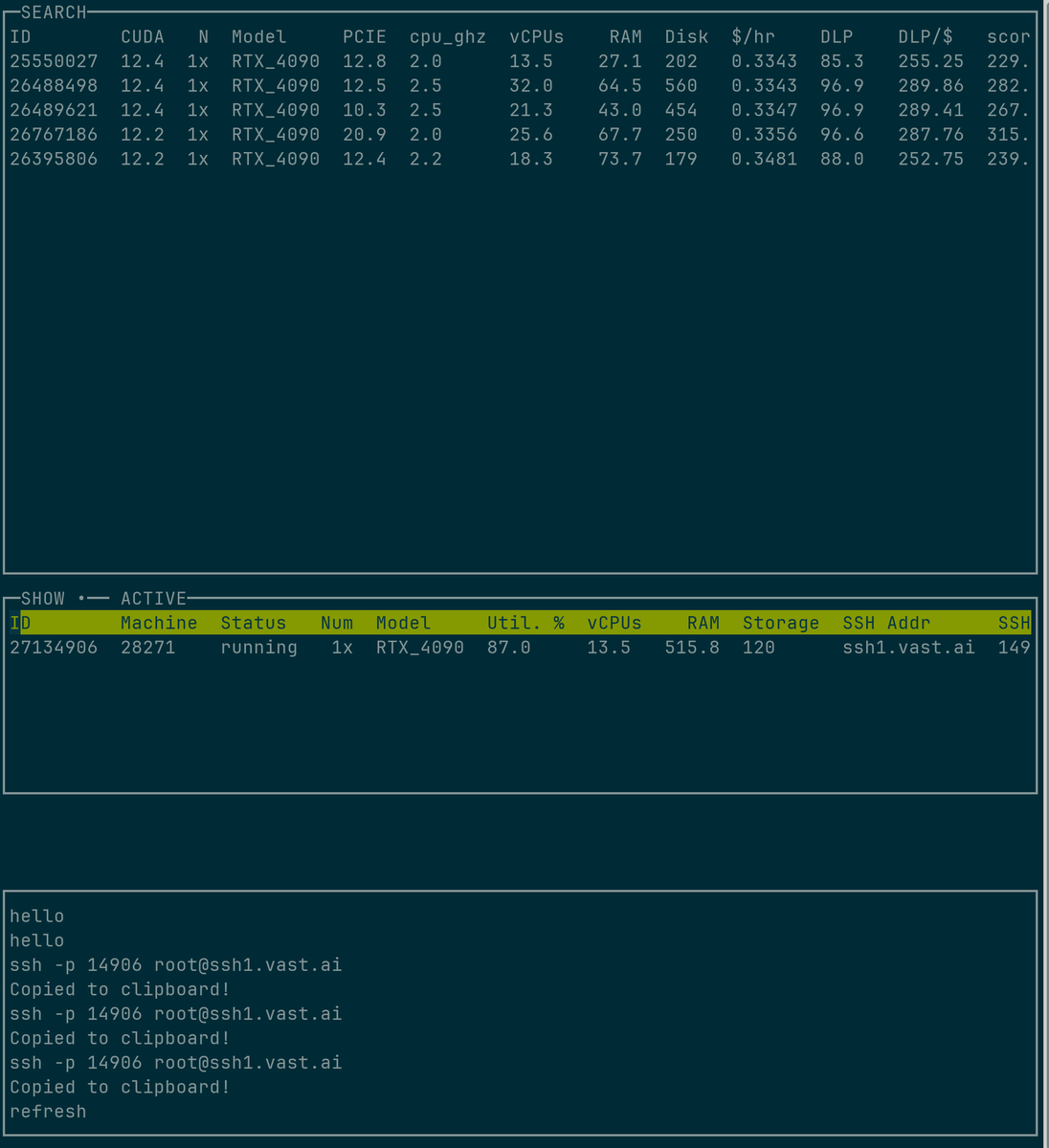Click the first hello log line
This screenshot has width=1049, height=1148.
37,916
